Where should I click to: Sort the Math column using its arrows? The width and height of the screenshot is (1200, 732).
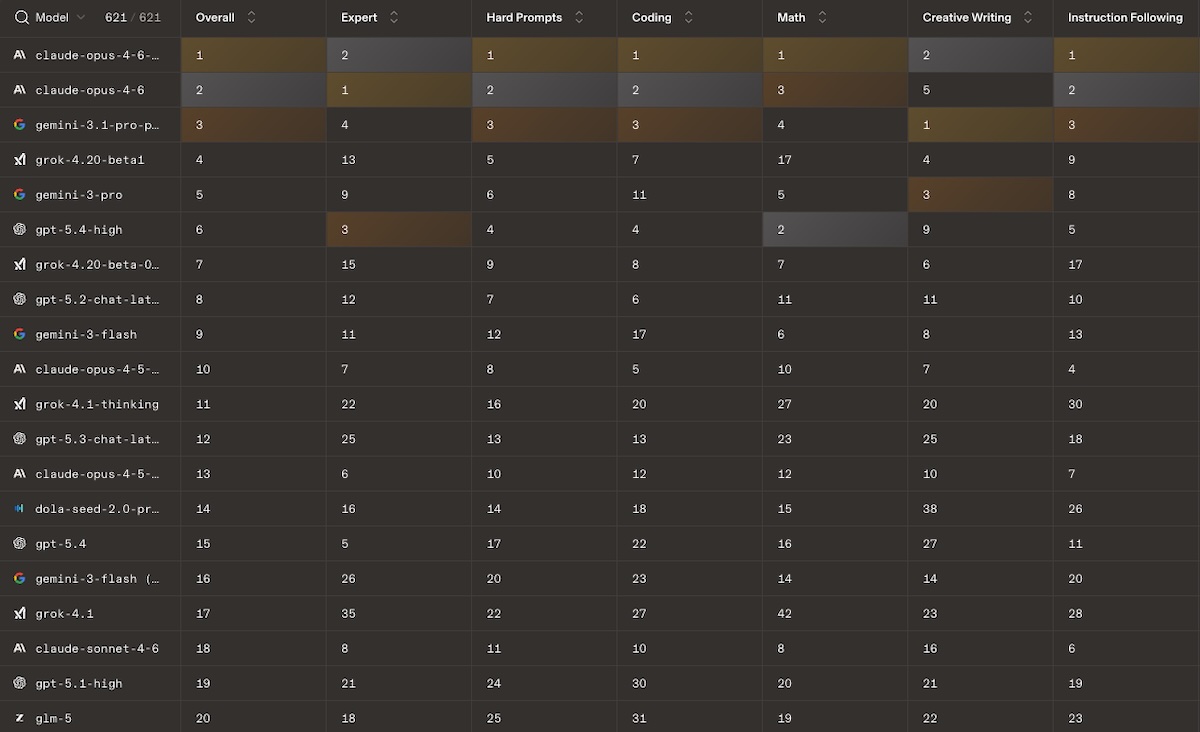[x=822, y=18]
